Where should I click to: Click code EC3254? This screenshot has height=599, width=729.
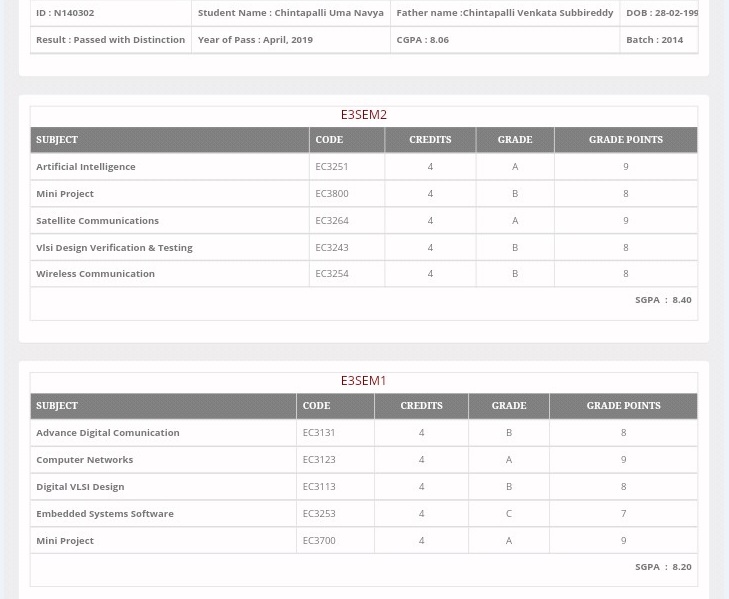331,274
